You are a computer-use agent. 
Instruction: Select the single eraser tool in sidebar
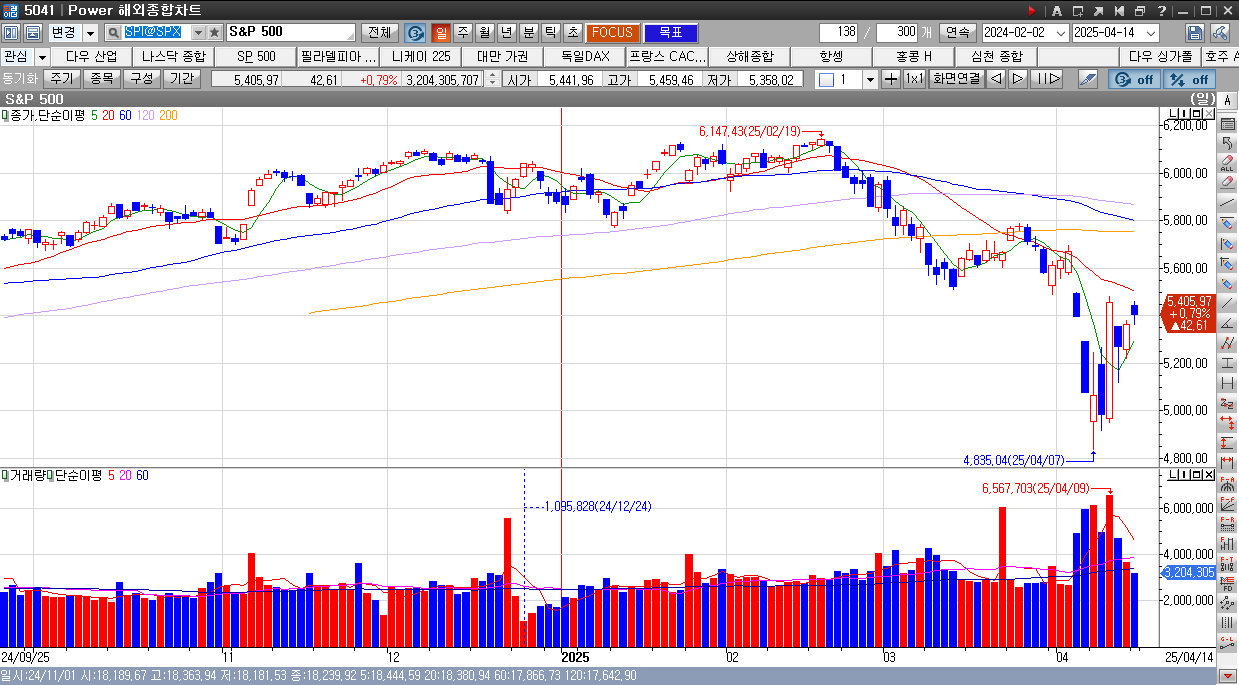point(1228,183)
